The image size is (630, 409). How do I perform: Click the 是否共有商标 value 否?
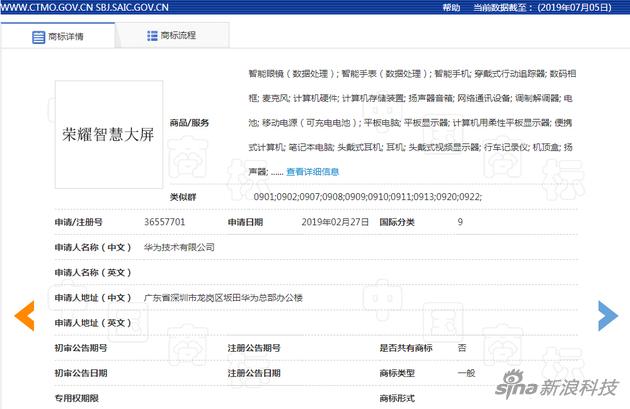pos(461,347)
